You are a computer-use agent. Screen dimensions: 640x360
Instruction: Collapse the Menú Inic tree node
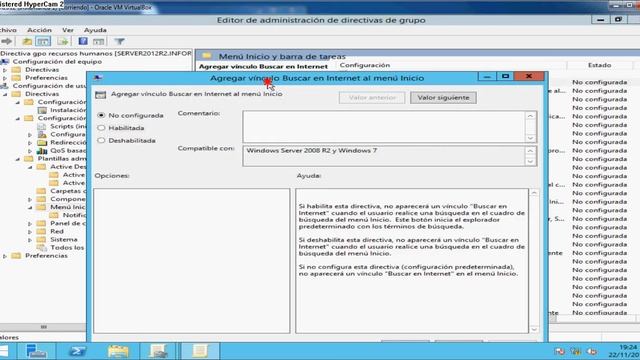point(30,207)
